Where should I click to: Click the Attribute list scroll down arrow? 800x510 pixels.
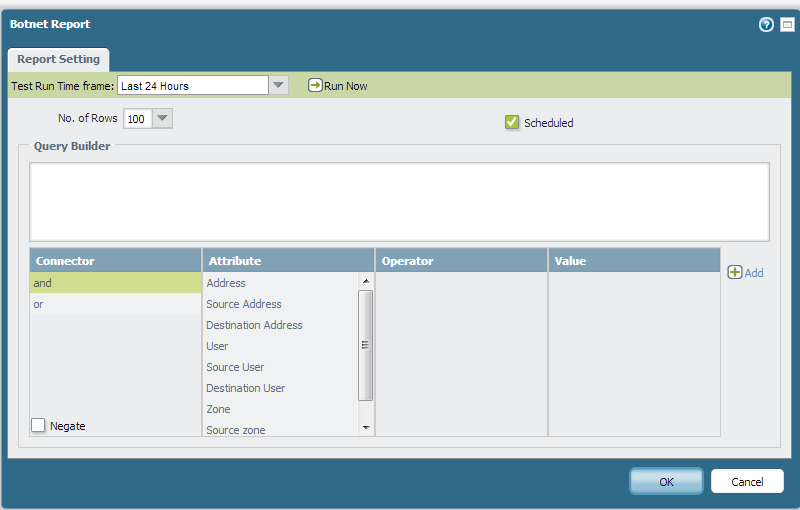366,427
